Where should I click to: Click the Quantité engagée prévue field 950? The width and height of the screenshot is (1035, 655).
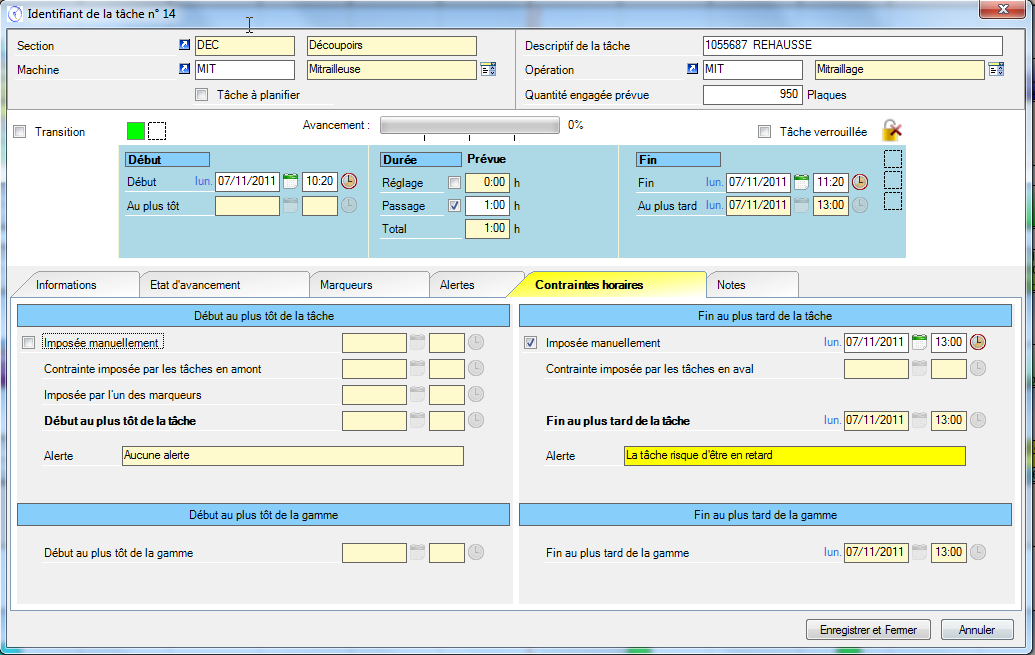tap(752, 94)
